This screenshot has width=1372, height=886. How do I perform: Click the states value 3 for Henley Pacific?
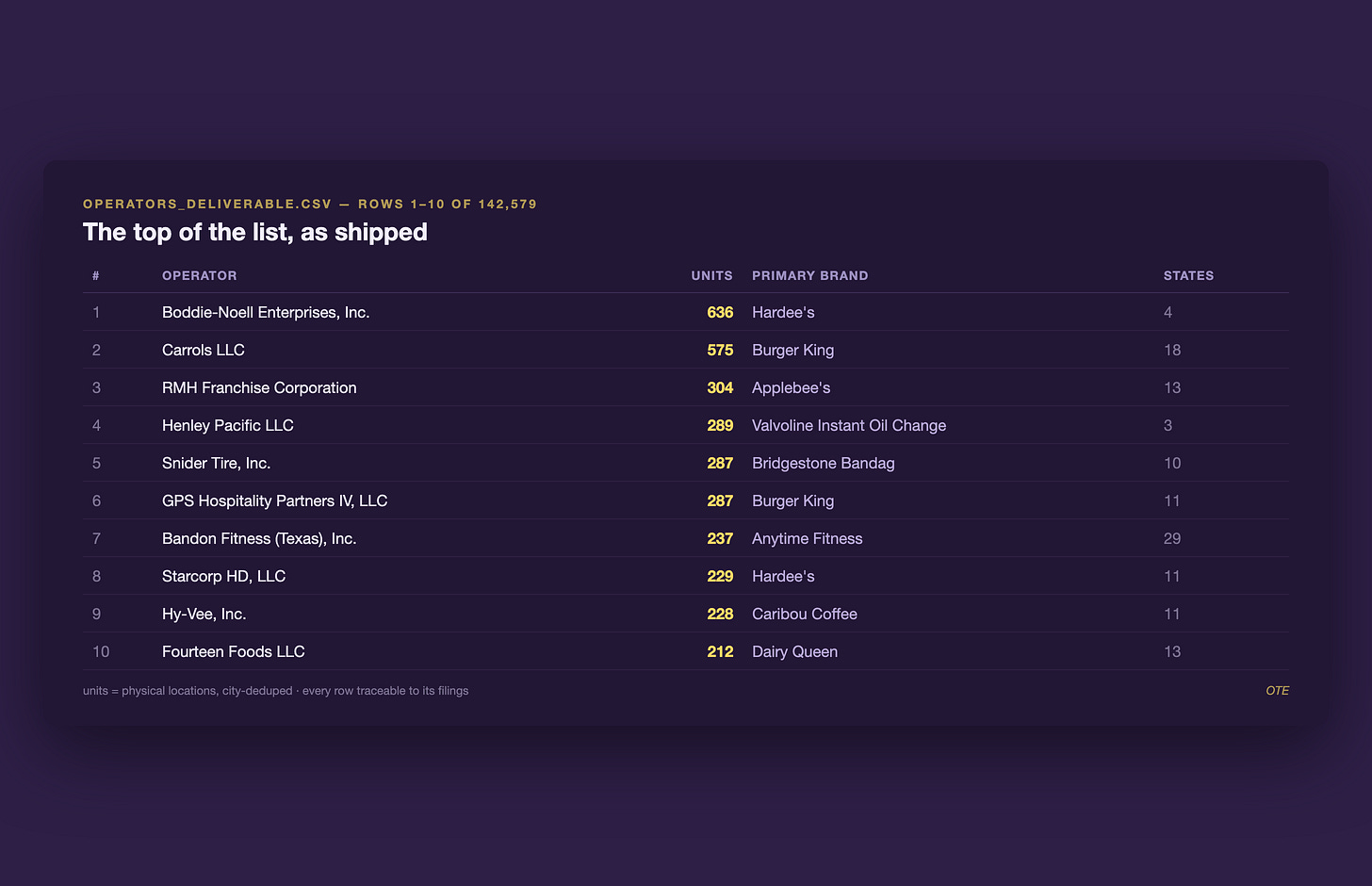(x=1168, y=425)
